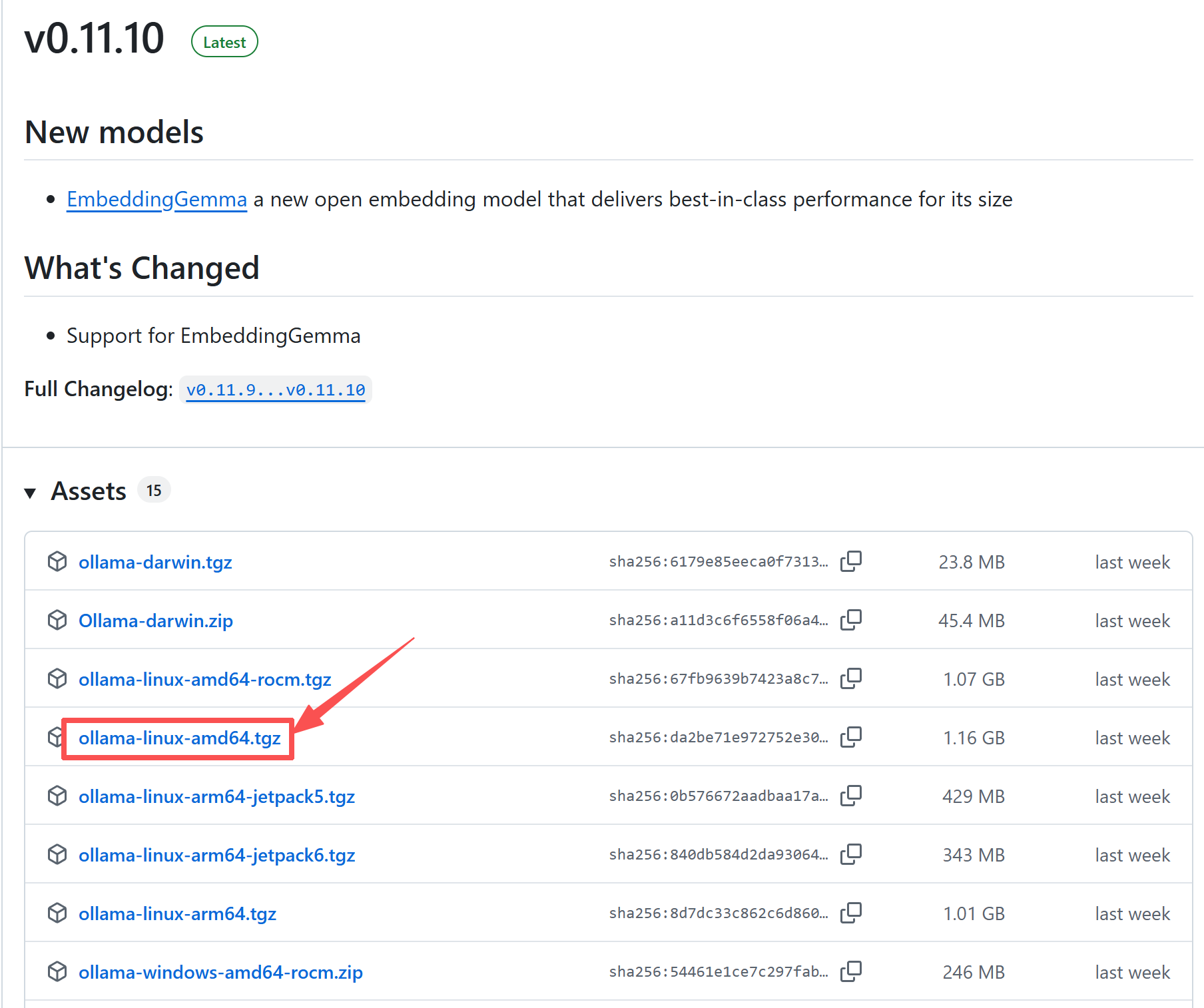1204x1008 pixels.
Task: Download Ollama-darwin.zip
Action: pyautogui.click(x=156, y=621)
